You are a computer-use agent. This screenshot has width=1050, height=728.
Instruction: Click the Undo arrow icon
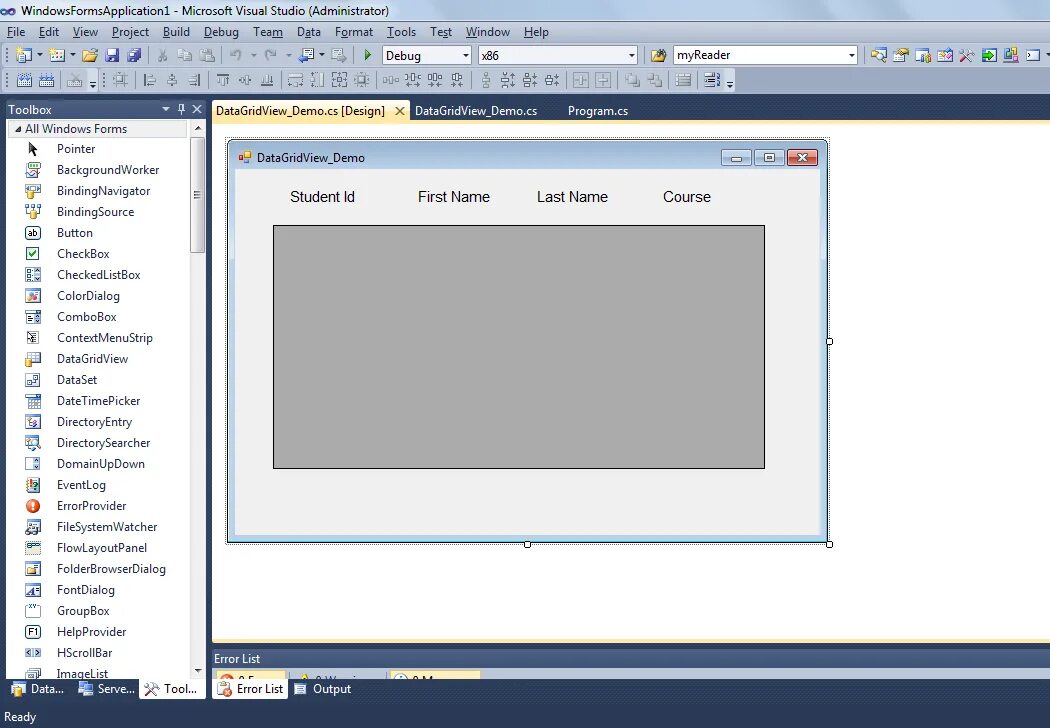pyautogui.click(x=236, y=56)
